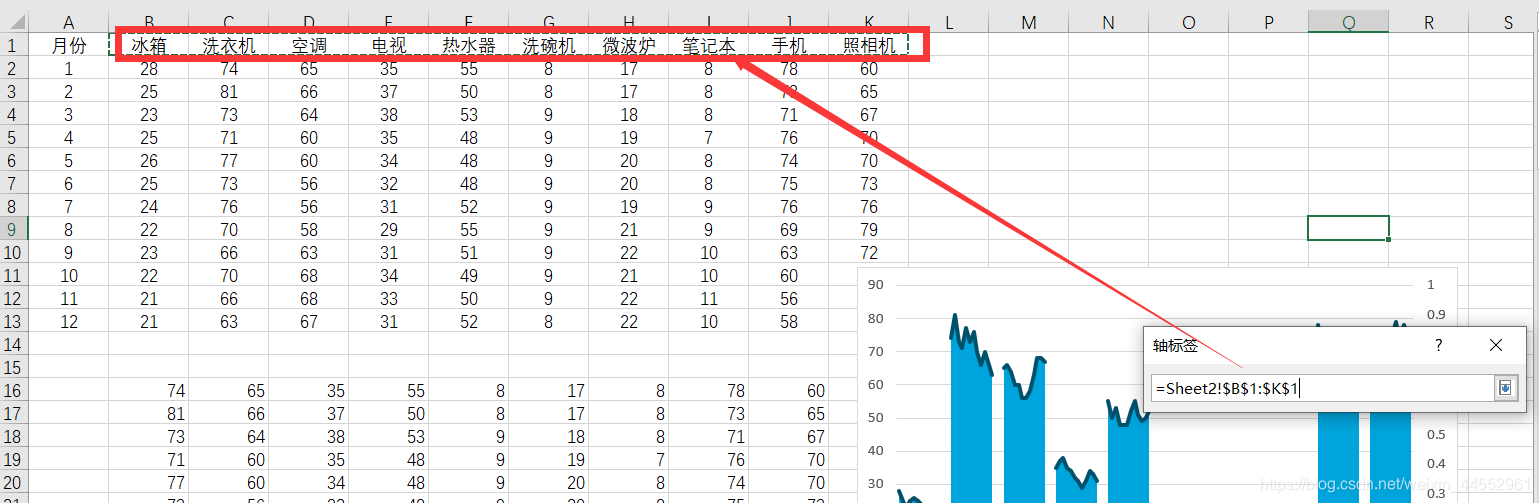Select cell K9 with value 79
This screenshot has width=1539, height=503.
point(869,230)
